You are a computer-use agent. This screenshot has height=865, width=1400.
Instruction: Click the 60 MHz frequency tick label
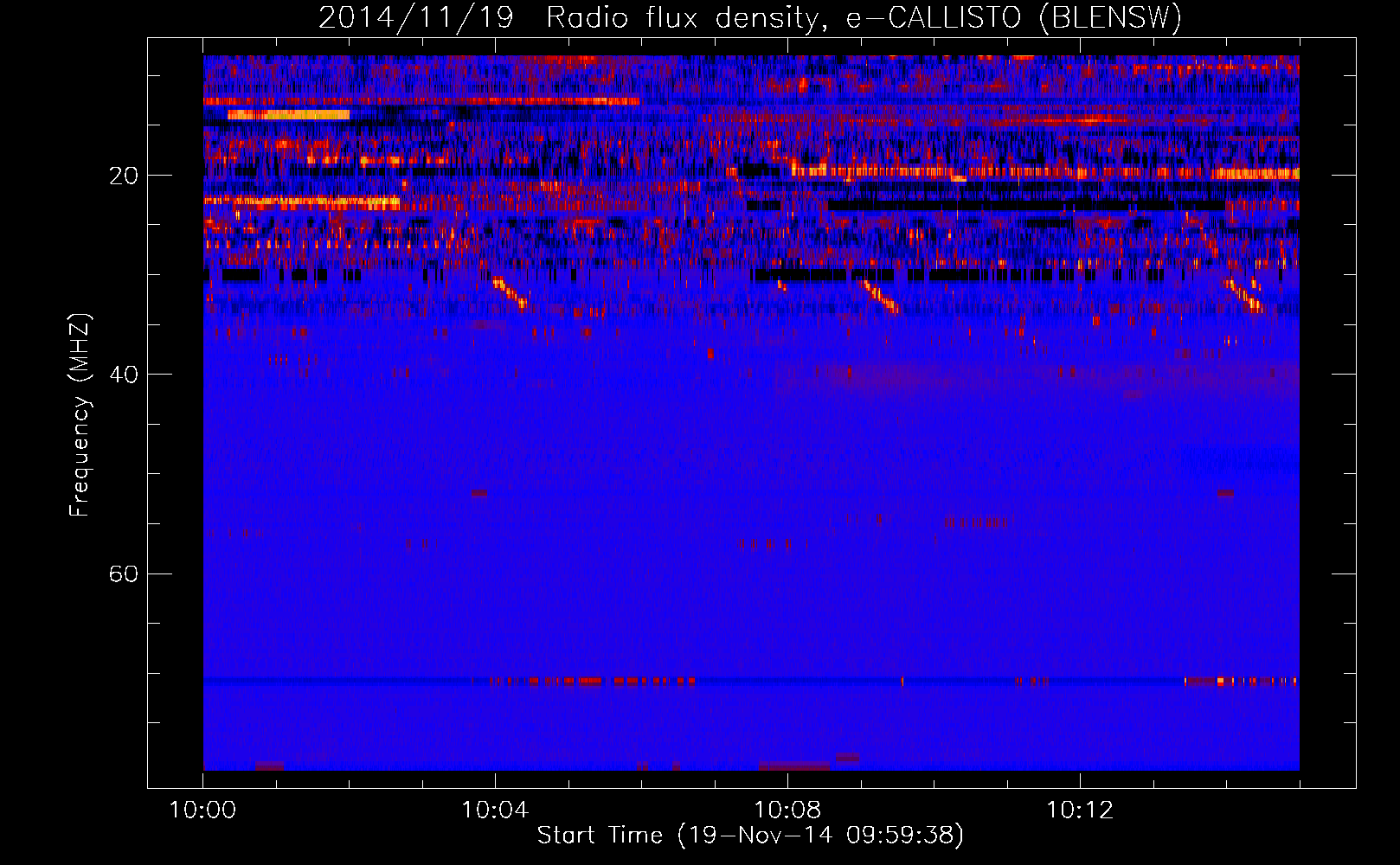pyautogui.click(x=123, y=573)
